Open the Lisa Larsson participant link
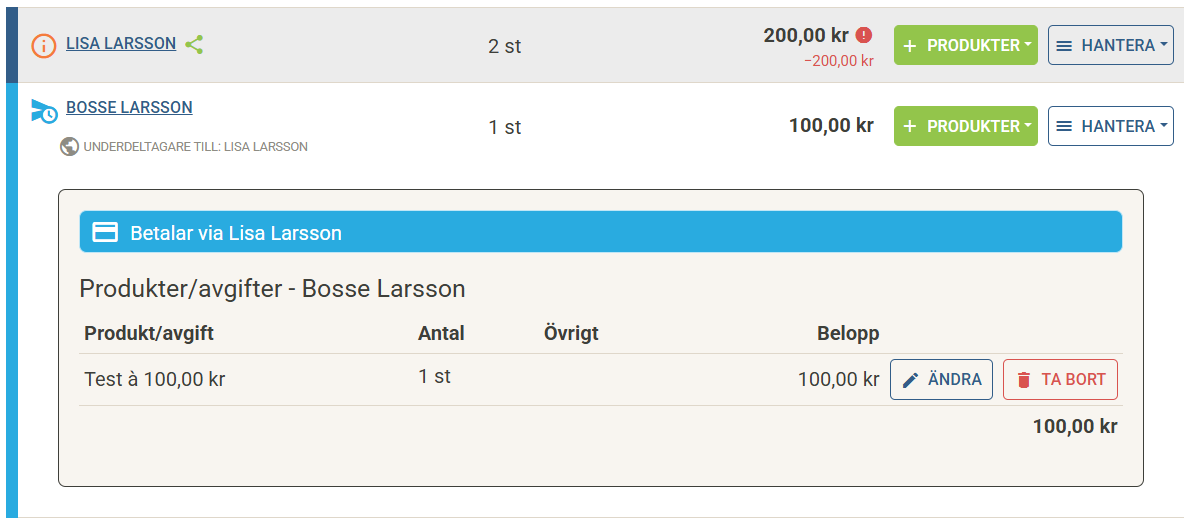Screen dimensions: 1192x528 coord(121,44)
